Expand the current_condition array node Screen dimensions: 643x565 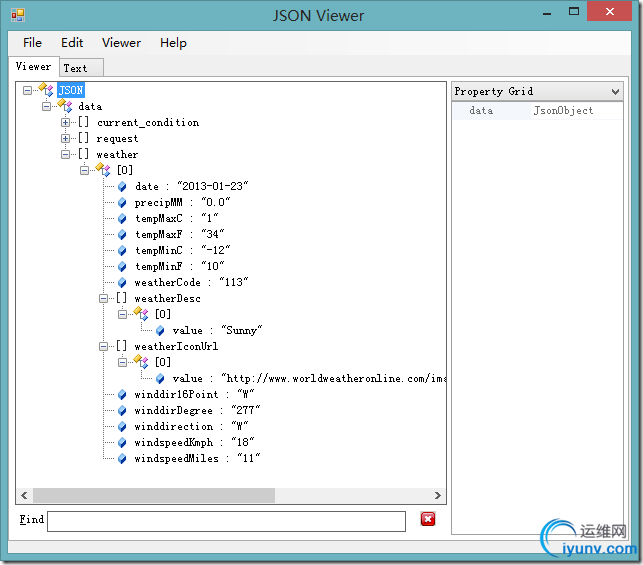coord(66,123)
